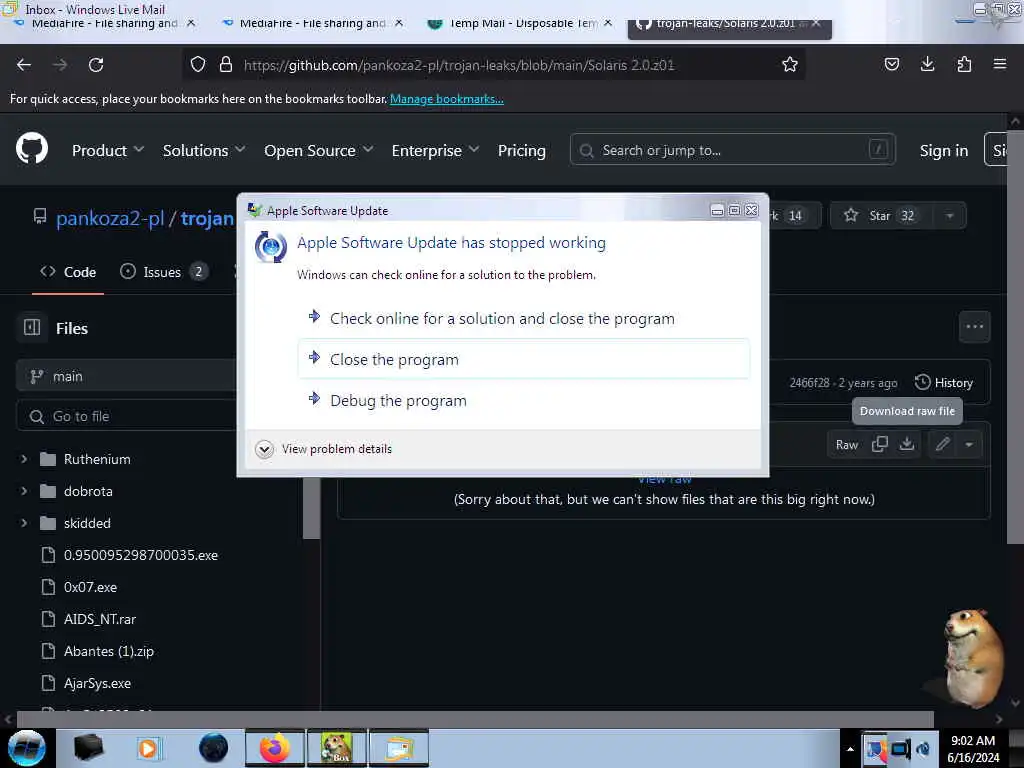Screen dimensions: 1024x768
Task: Collapse the file tree panel icon beside Files
Action: click(32, 327)
